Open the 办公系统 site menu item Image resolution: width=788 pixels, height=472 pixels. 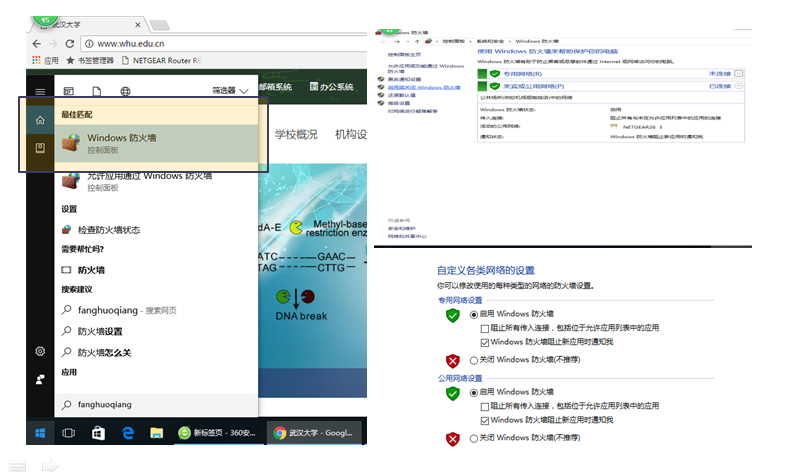pyautogui.click(x=332, y=87)
